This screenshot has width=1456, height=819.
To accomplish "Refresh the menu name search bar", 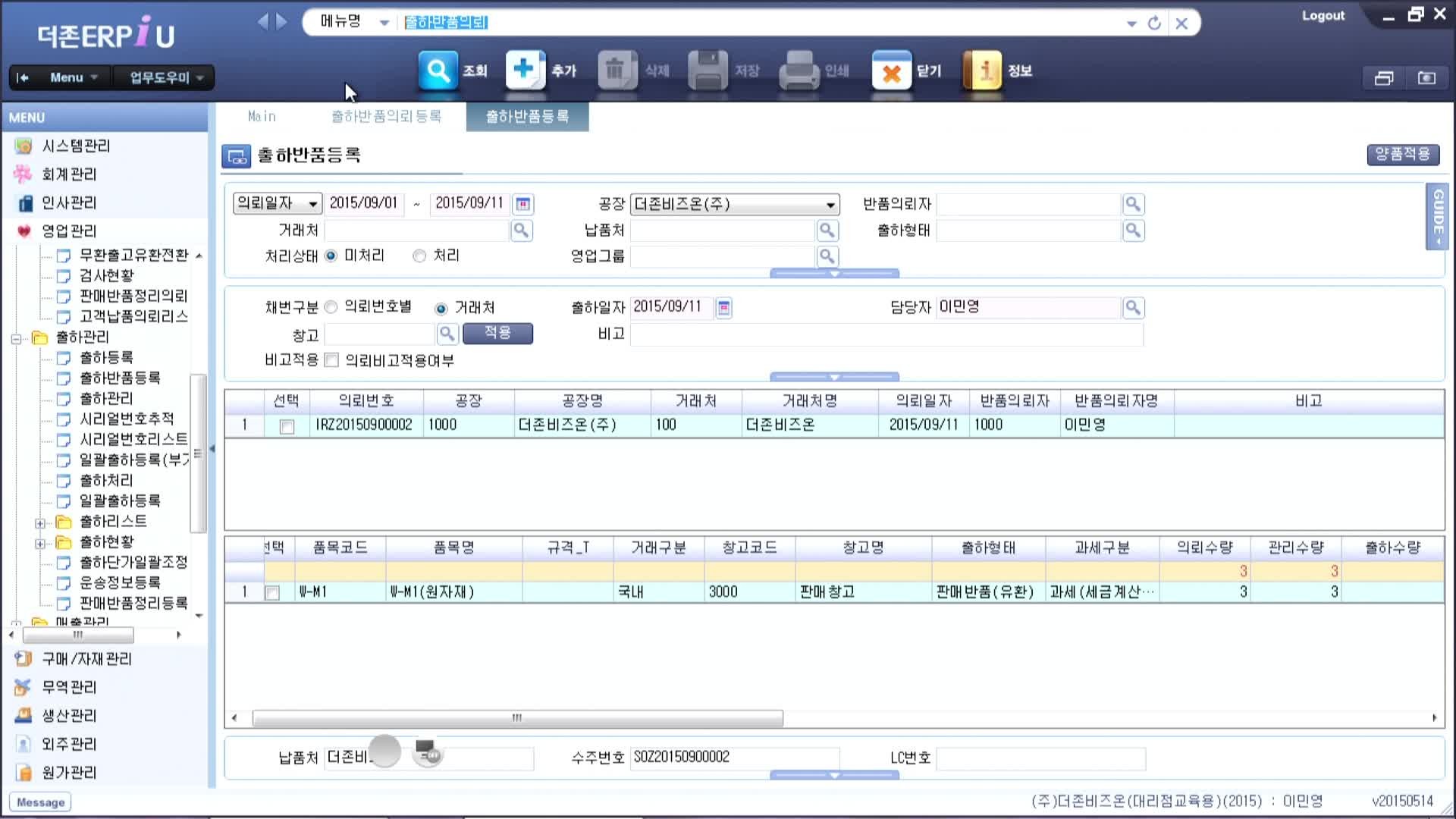I will coord(1154,23).
